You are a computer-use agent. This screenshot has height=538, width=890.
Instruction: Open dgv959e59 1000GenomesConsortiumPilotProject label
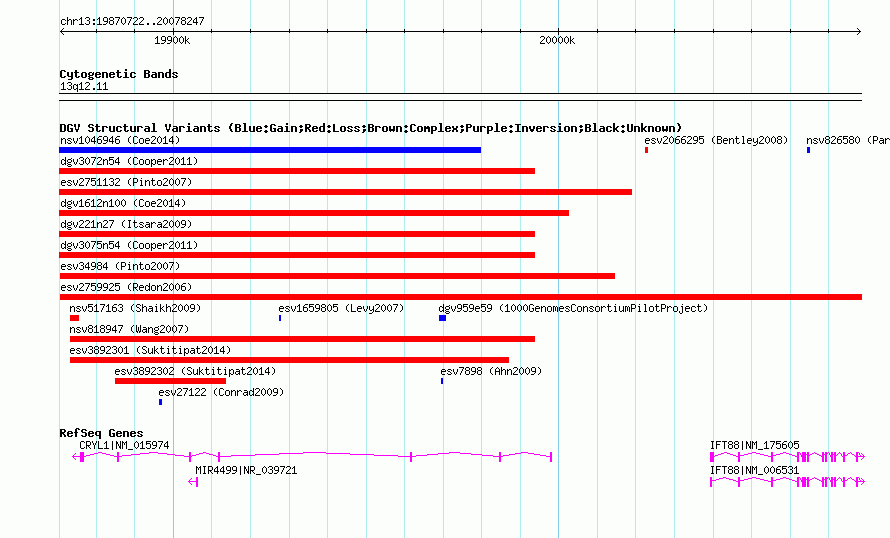[x=573, y=308]
